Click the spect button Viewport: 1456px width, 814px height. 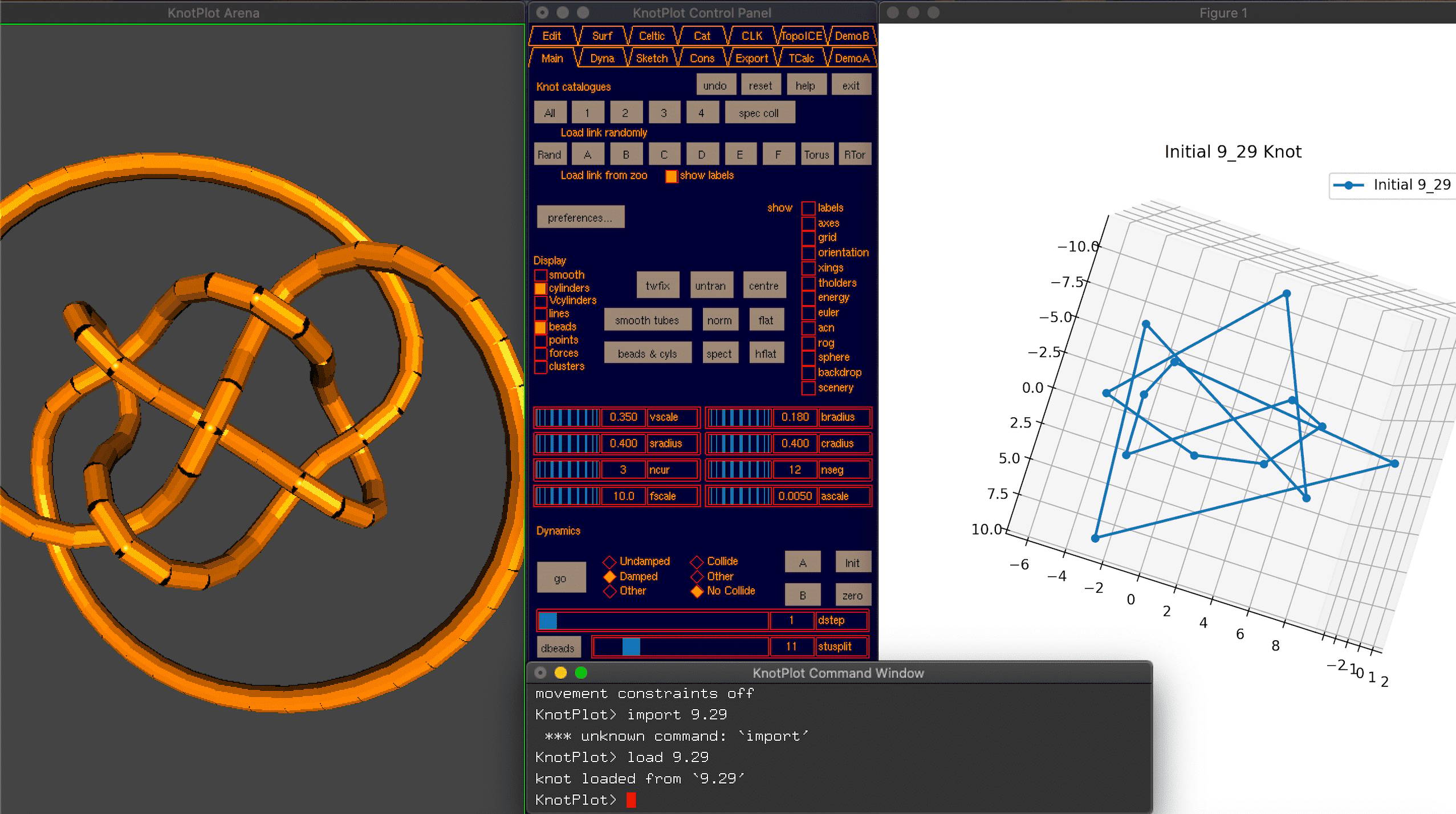(x=719, y=353)
